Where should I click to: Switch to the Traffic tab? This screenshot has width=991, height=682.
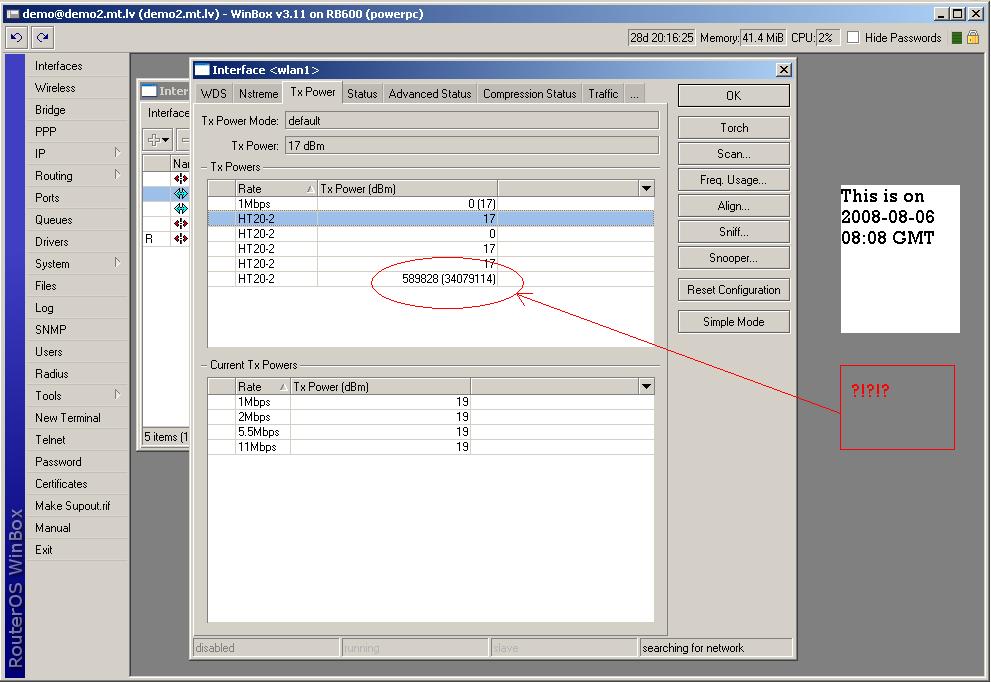click(x=603, y=94)
